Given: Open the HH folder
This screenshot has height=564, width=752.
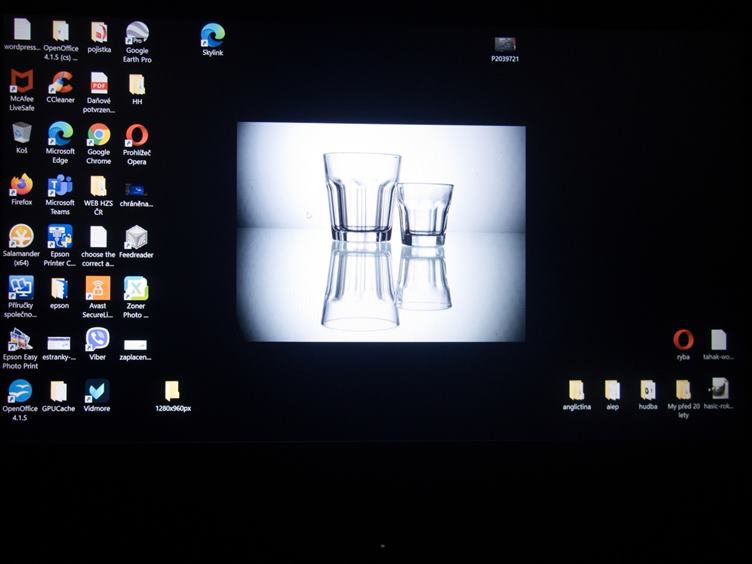Looking at the screenshot, I should (x=137, y=84).
